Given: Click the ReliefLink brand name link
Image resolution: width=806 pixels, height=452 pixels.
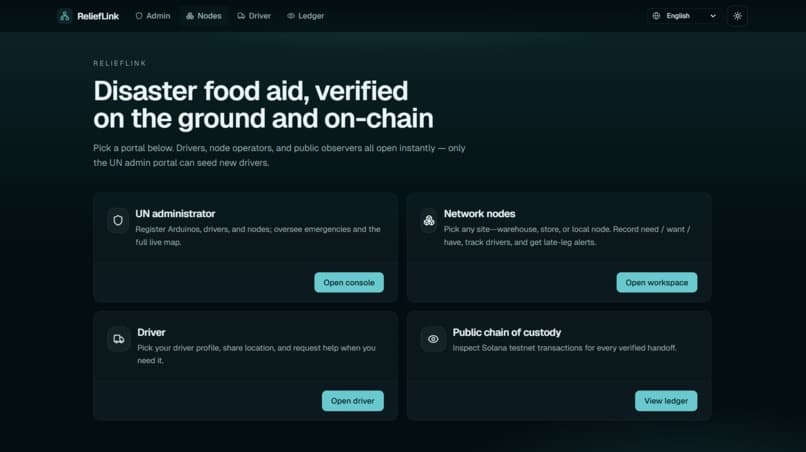Looking at the screenshot, I should 98,16.
